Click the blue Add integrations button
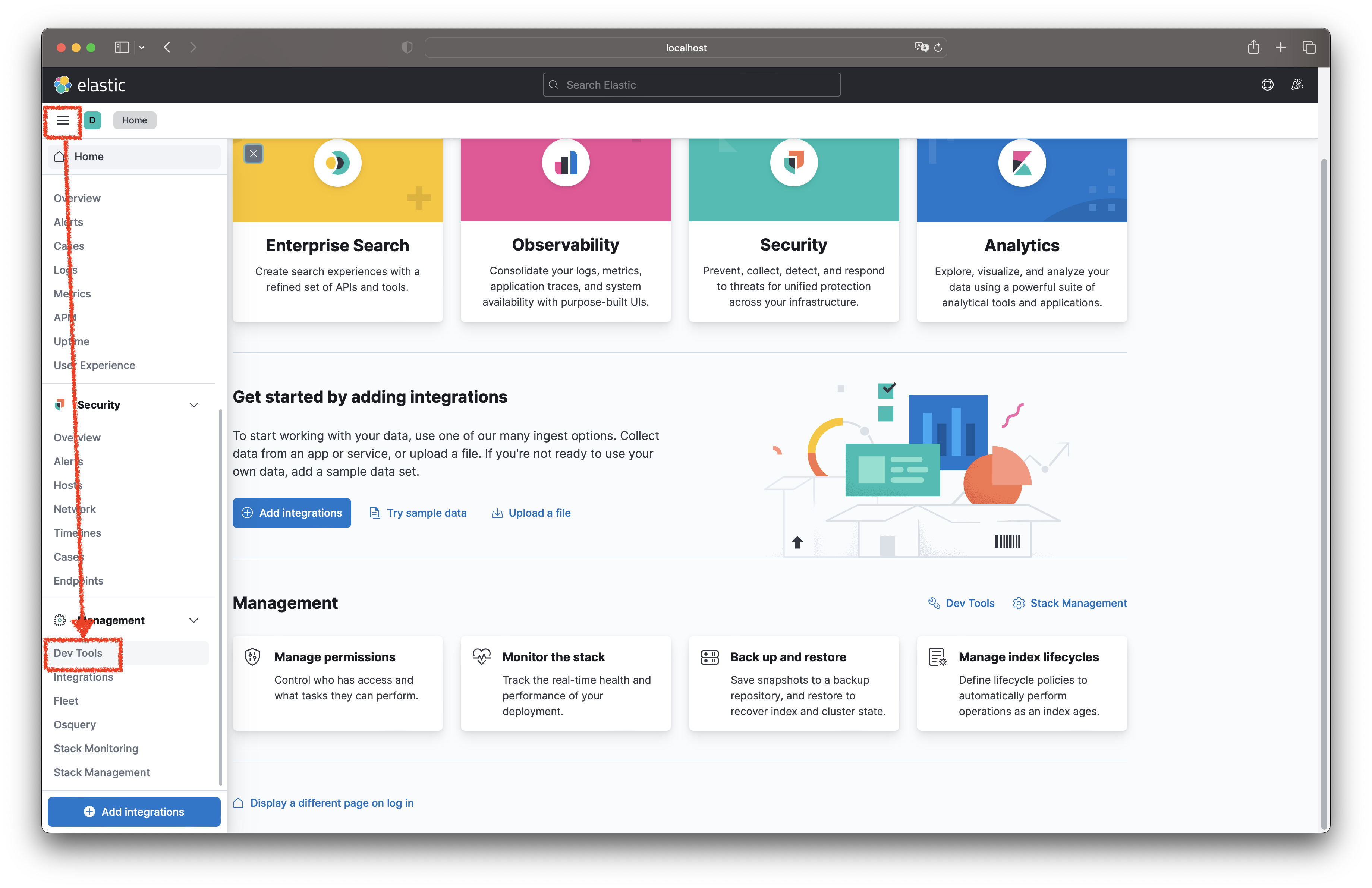The height and width of the screenshot is (888, 1372). [292, 513]
